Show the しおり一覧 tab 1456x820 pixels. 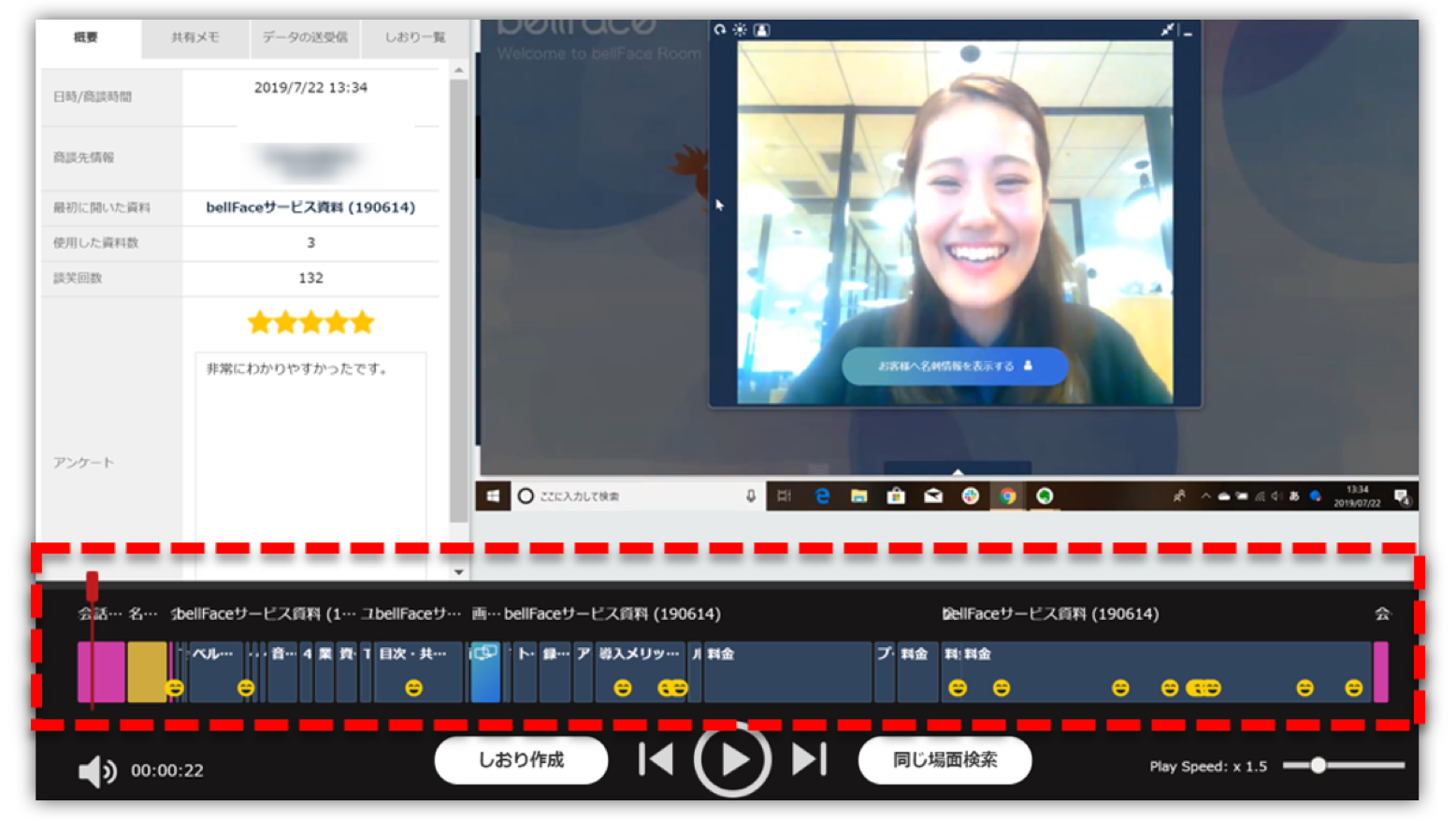pyautogui.click(x=415, y=37)
